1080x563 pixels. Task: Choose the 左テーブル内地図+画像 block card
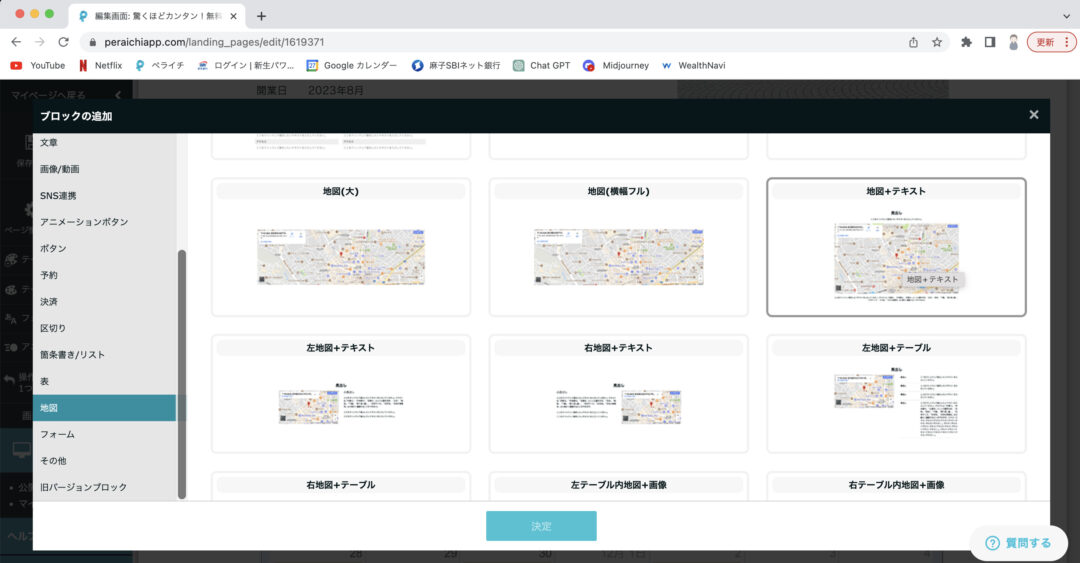pyautogui.click(x=619, y=486)
